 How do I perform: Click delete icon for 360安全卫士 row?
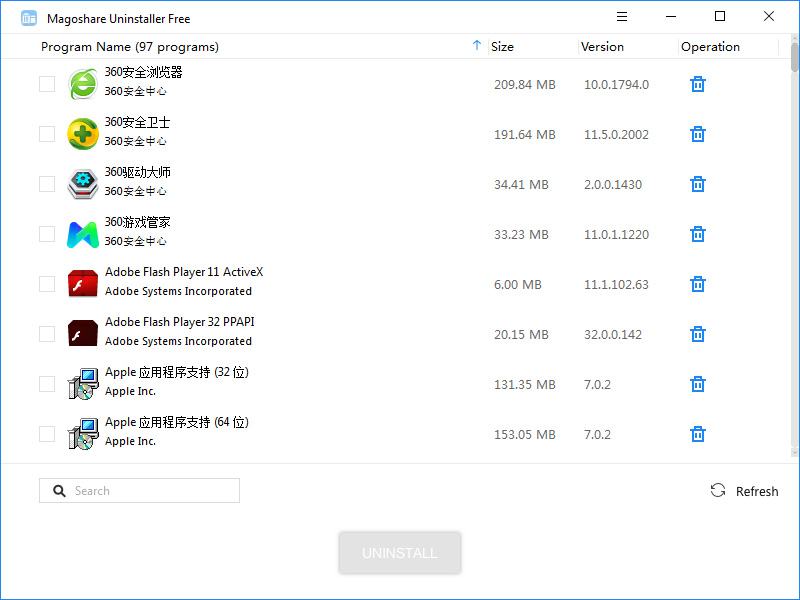698,134
